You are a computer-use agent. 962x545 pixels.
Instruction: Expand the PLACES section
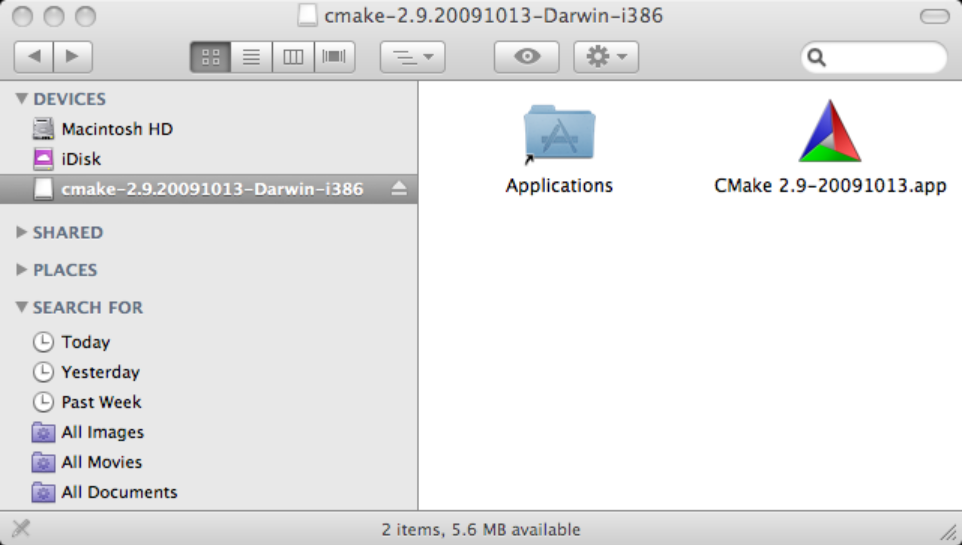[x=21, y=269]
